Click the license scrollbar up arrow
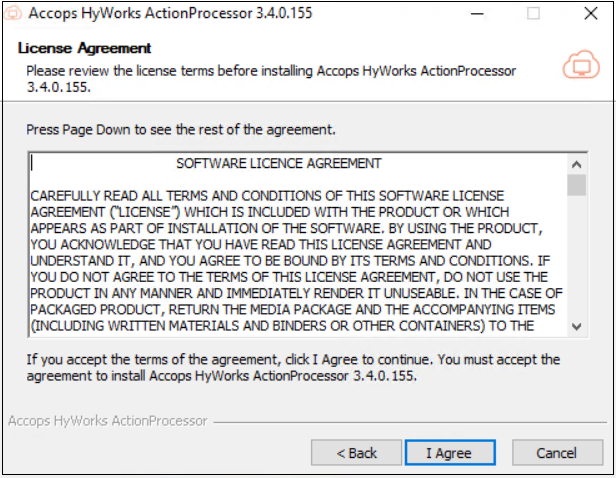 pyautogui.click(x=576, y=165)
